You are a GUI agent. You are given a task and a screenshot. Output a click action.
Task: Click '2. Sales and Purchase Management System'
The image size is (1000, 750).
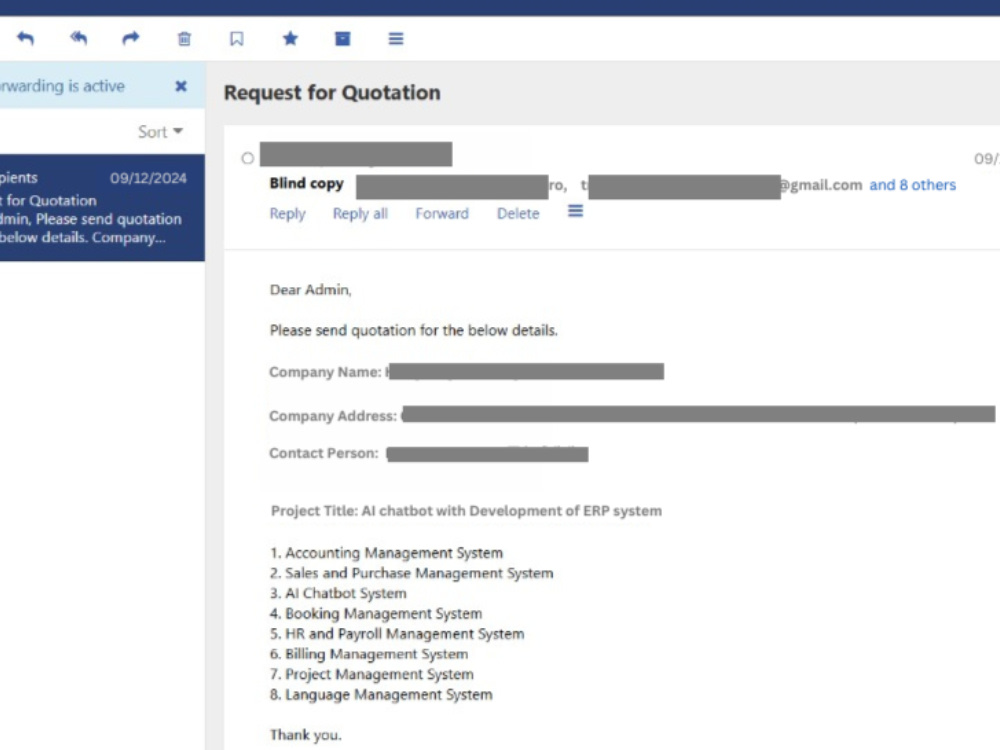[x=411, y=573]
